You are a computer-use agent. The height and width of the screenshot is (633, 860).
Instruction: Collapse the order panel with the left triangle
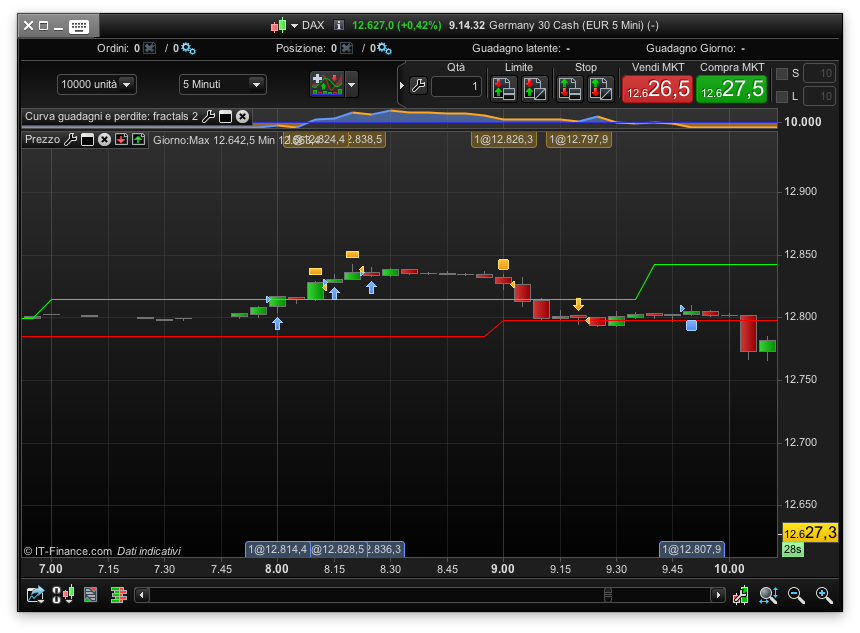(401, 86)
